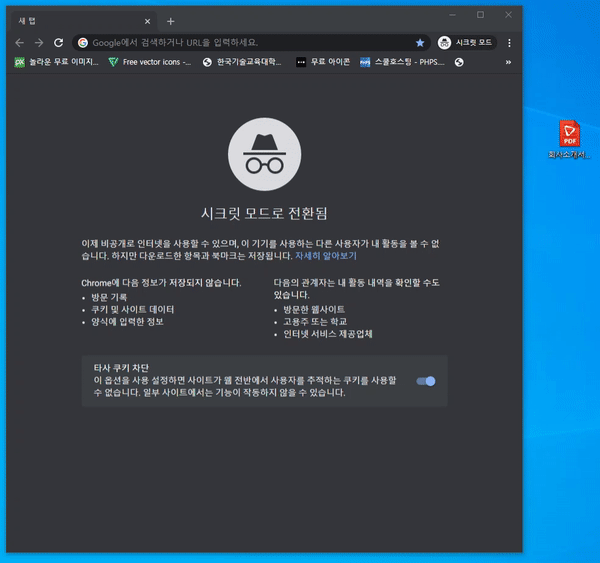
Task: Toggle the 타사 쿠키 차단 switch
Action: [426, 381]
